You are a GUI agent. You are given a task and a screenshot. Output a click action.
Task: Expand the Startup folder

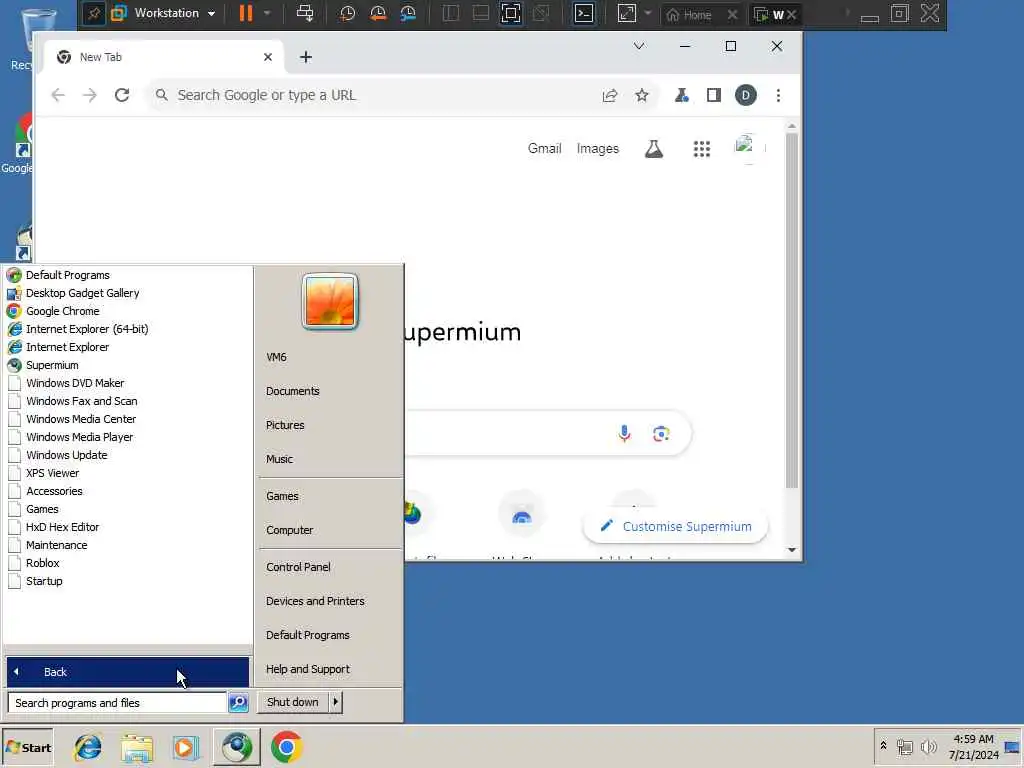44,581
